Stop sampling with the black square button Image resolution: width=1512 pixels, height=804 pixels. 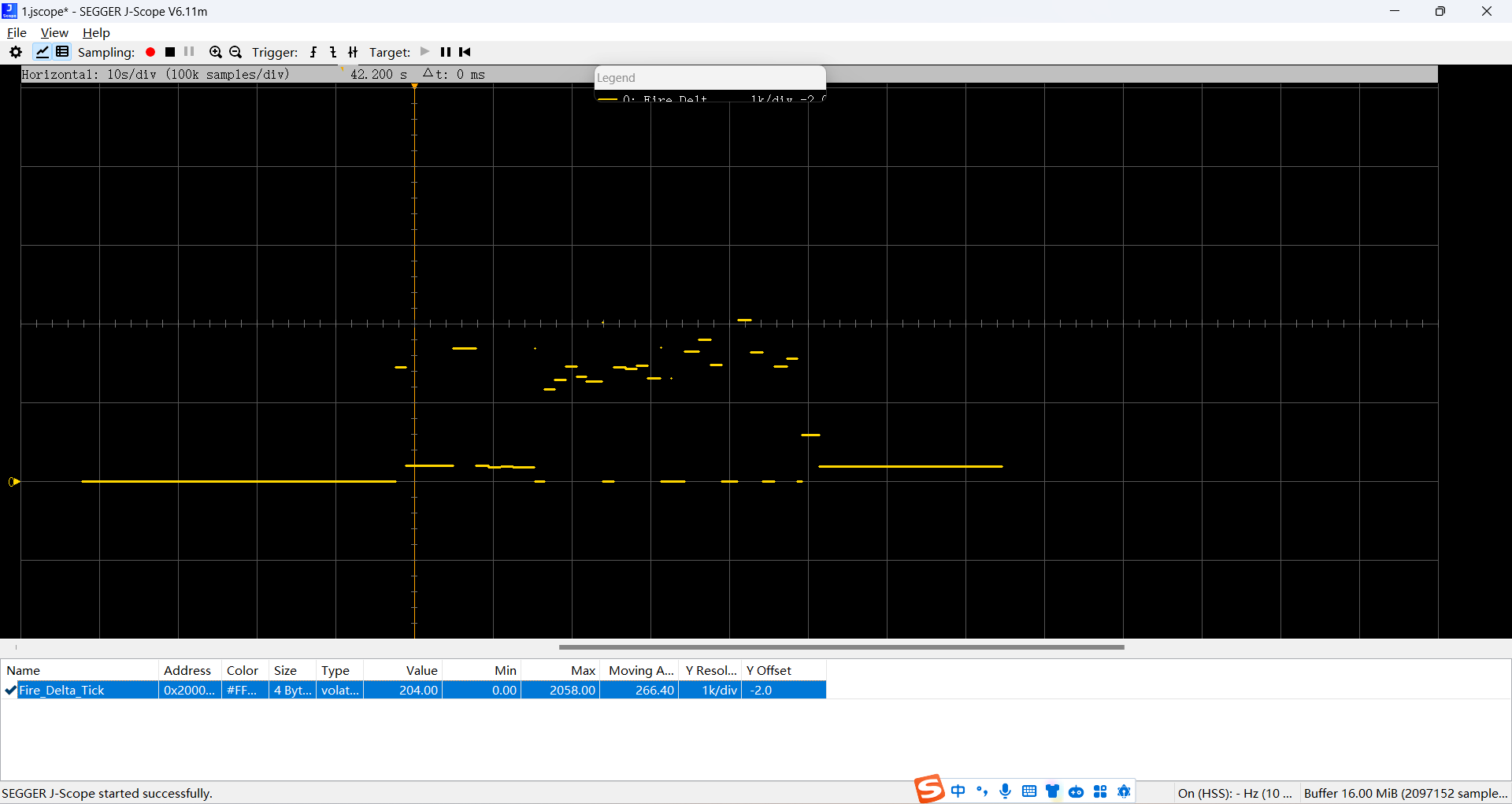[170, 52]
